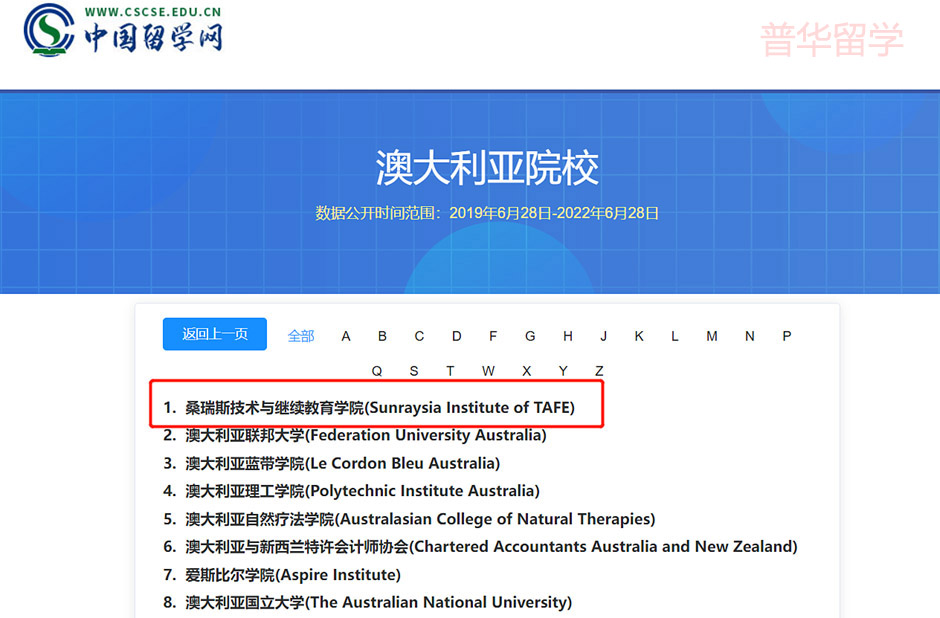Viewport: 940px width, 618px height.
Task: Filter institutions by letter B
Action: click(382, 336)
